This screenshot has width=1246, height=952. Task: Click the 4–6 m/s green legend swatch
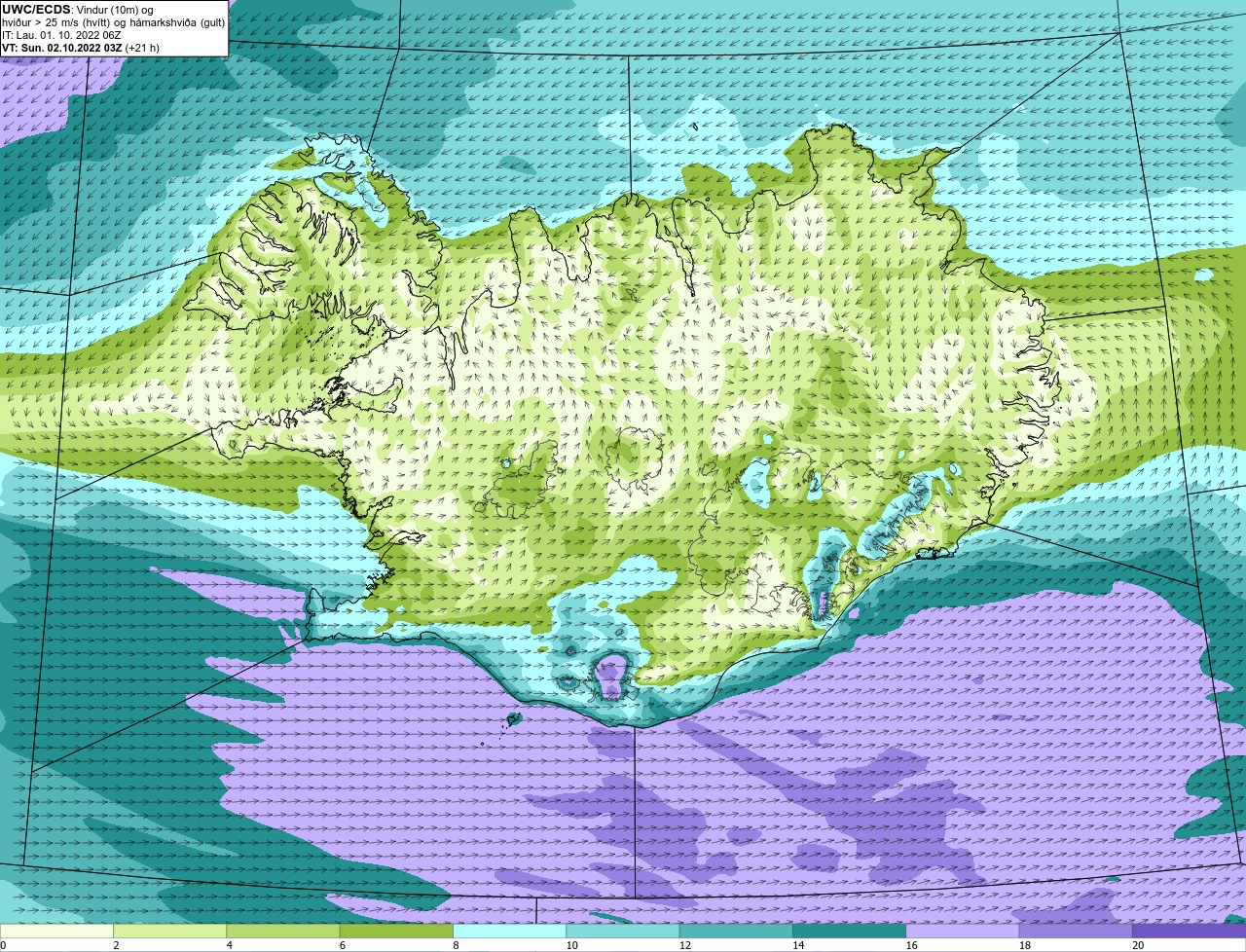click(x=283, y=932)
